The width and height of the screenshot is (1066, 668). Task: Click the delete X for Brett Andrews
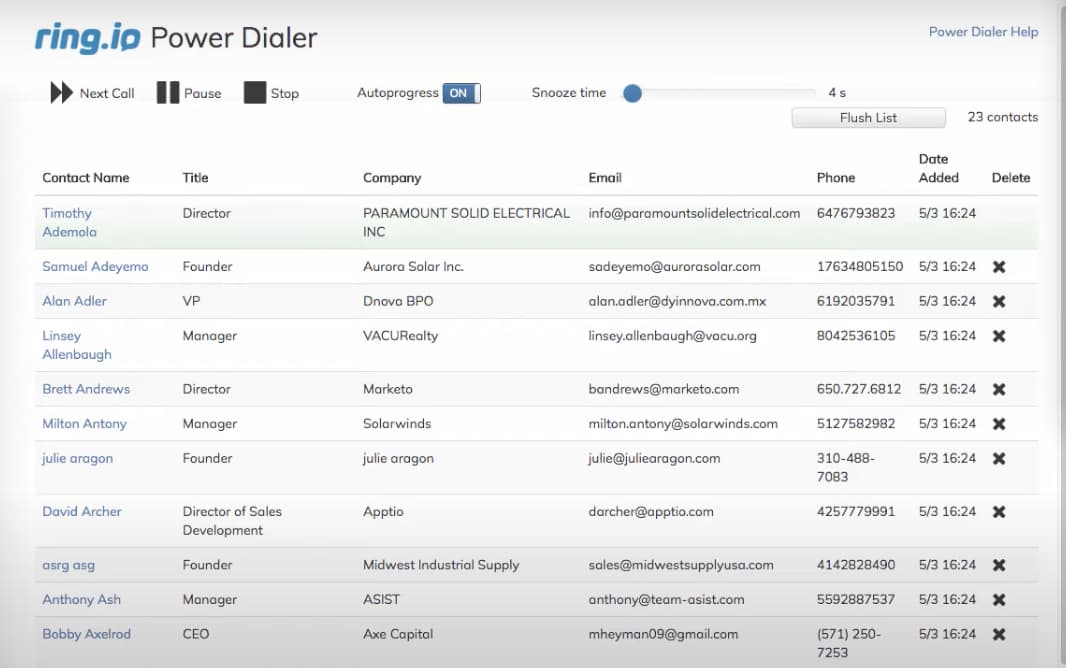(x=998, y=389)
